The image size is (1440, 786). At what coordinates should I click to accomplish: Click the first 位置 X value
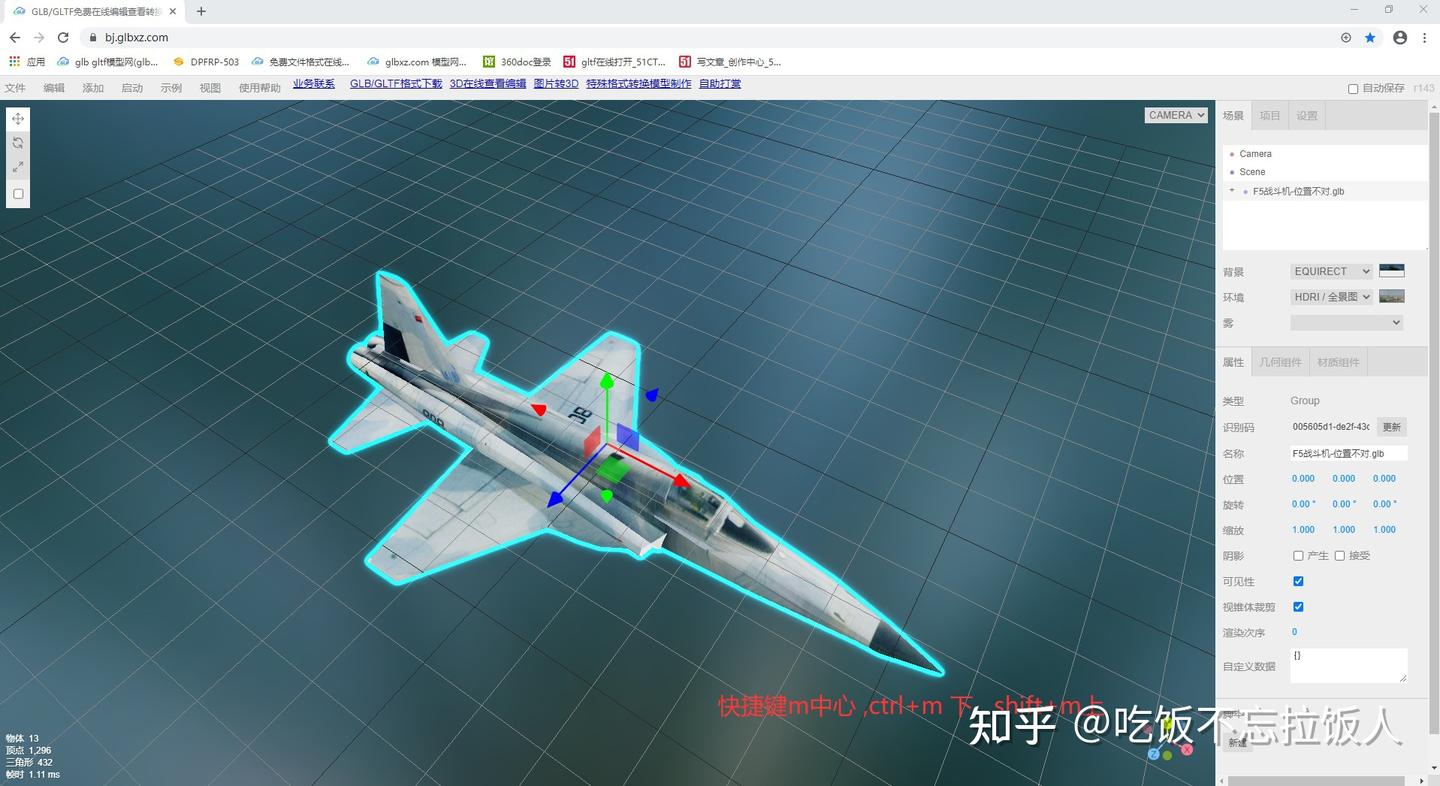[x=1304, y=479]
